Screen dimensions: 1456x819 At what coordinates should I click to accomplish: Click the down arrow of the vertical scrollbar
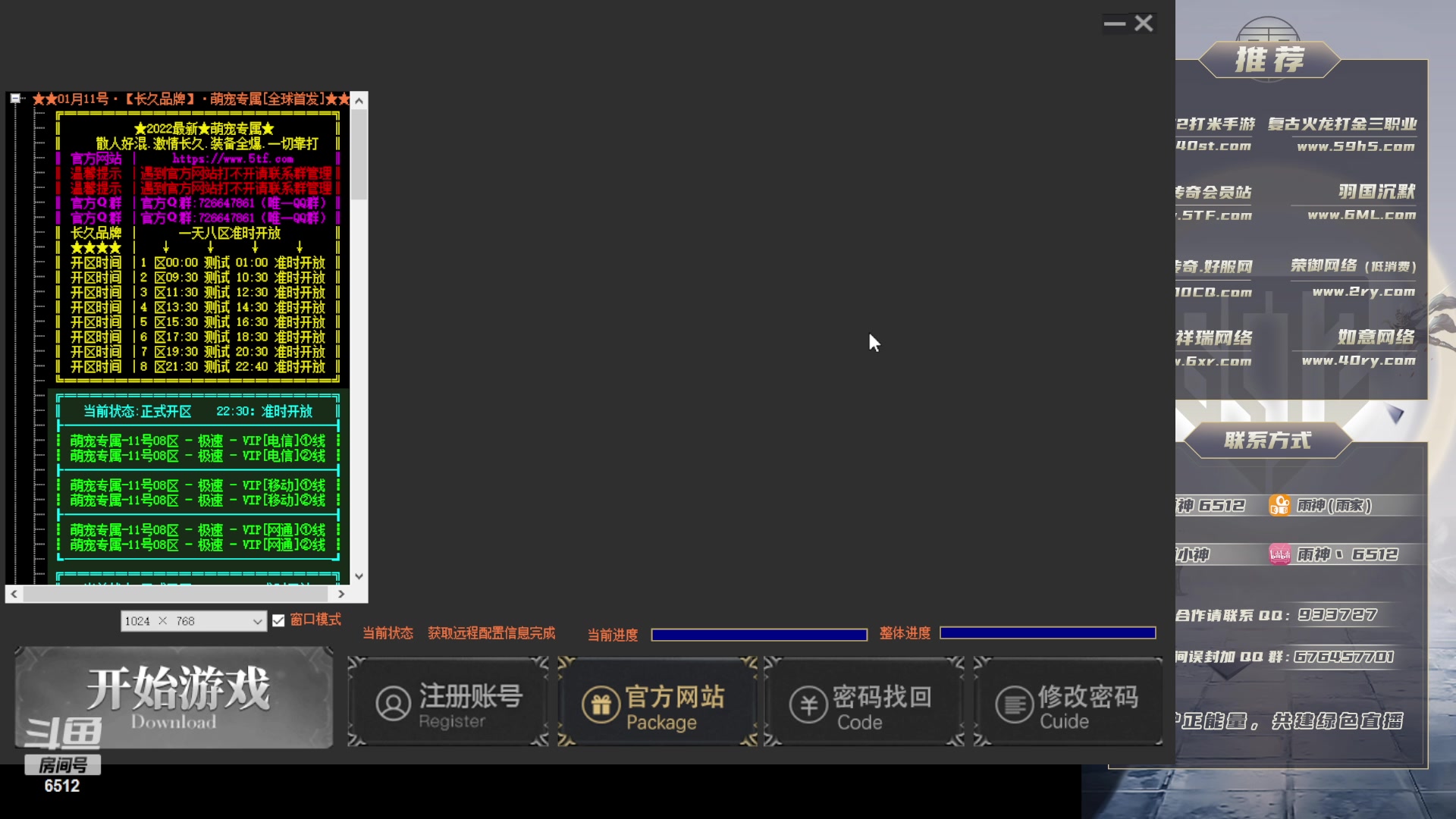click(359, 576)
